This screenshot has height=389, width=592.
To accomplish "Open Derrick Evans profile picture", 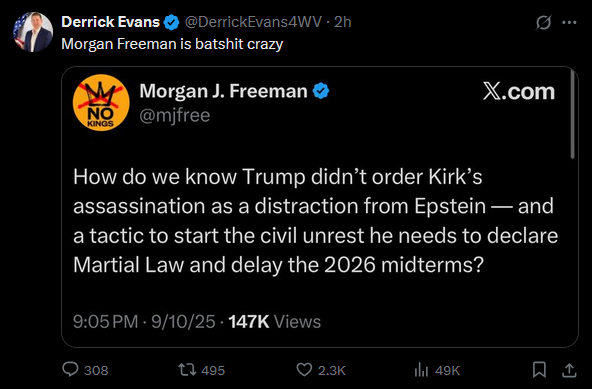I will tap(33, 32).
